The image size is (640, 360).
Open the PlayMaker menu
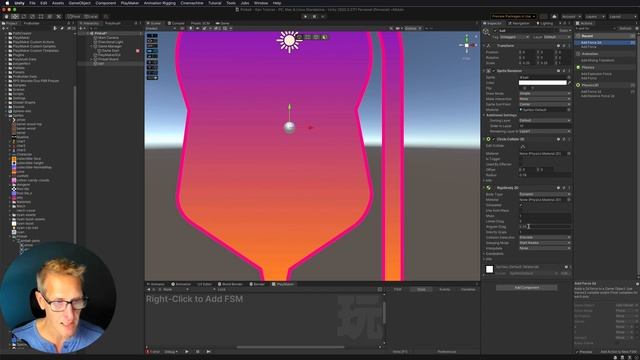click(130, 3)
